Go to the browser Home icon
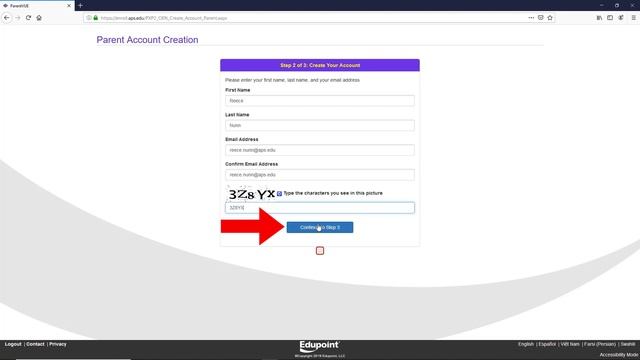Image resolution: width=640 pixels, height=360 pixels. pos(39,18)
